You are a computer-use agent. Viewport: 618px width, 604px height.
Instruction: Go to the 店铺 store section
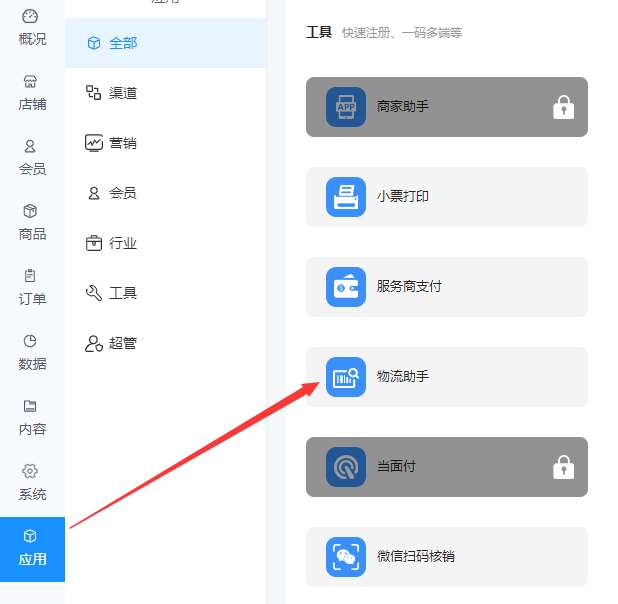point(32,93)
